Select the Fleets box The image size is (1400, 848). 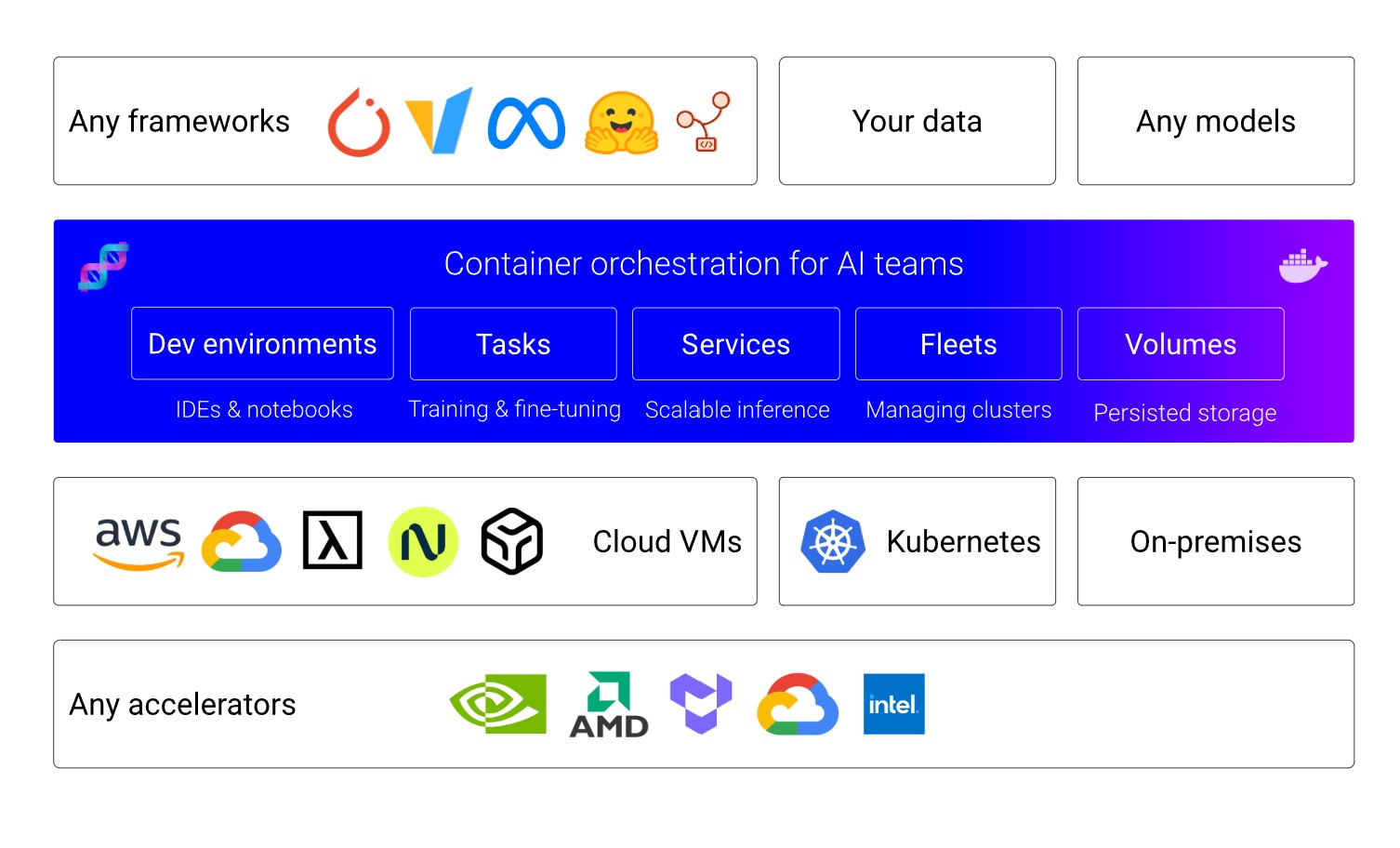coord(958,344)
